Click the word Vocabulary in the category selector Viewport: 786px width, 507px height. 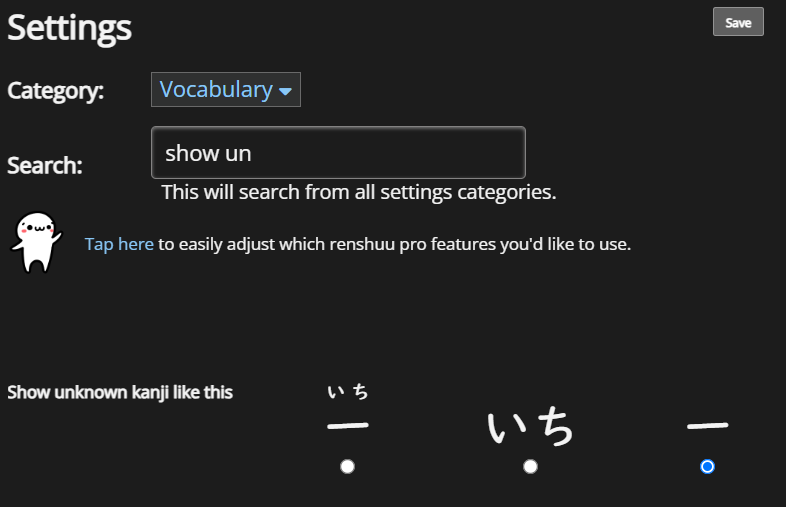(x=216, y=89)
